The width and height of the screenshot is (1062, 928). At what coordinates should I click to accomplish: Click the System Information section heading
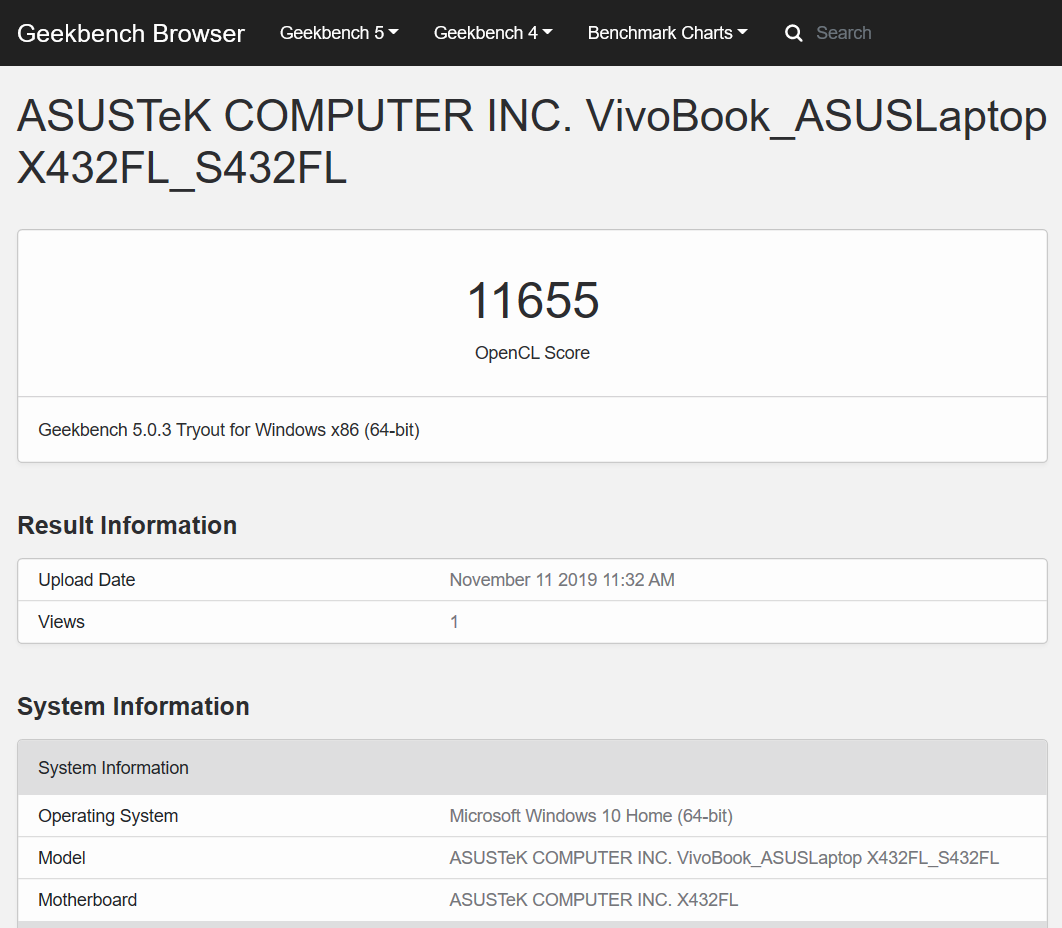point(133,706)
